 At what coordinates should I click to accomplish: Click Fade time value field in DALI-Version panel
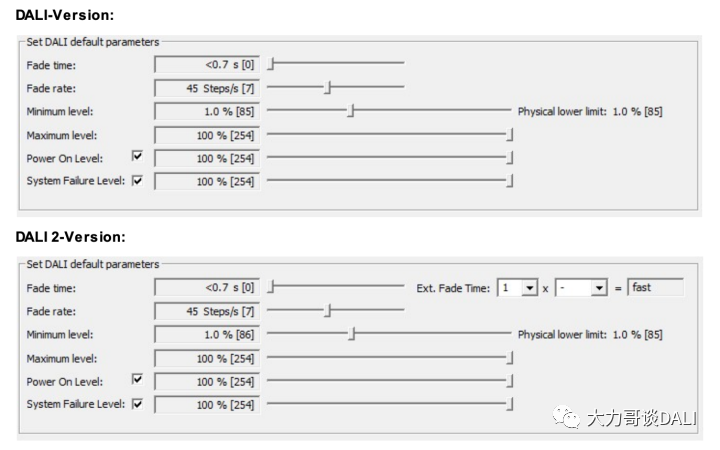207,65
